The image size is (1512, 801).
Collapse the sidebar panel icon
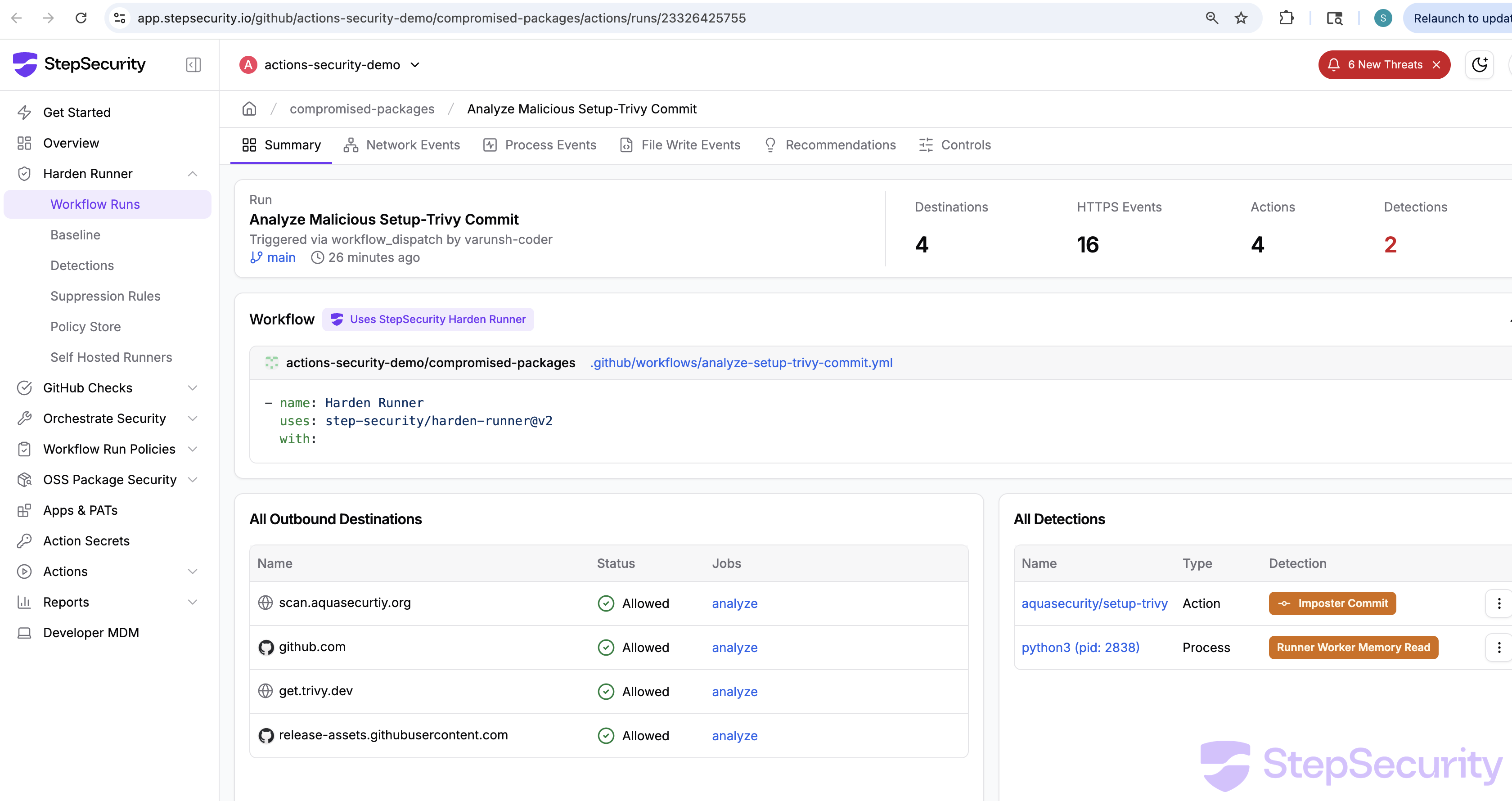coord(193,64)
